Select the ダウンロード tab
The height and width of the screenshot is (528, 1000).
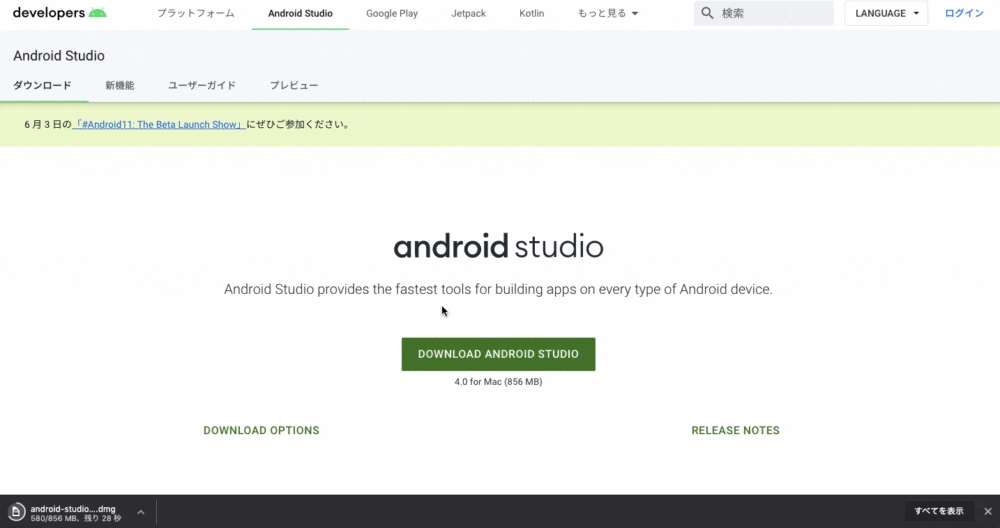(42, 85)
